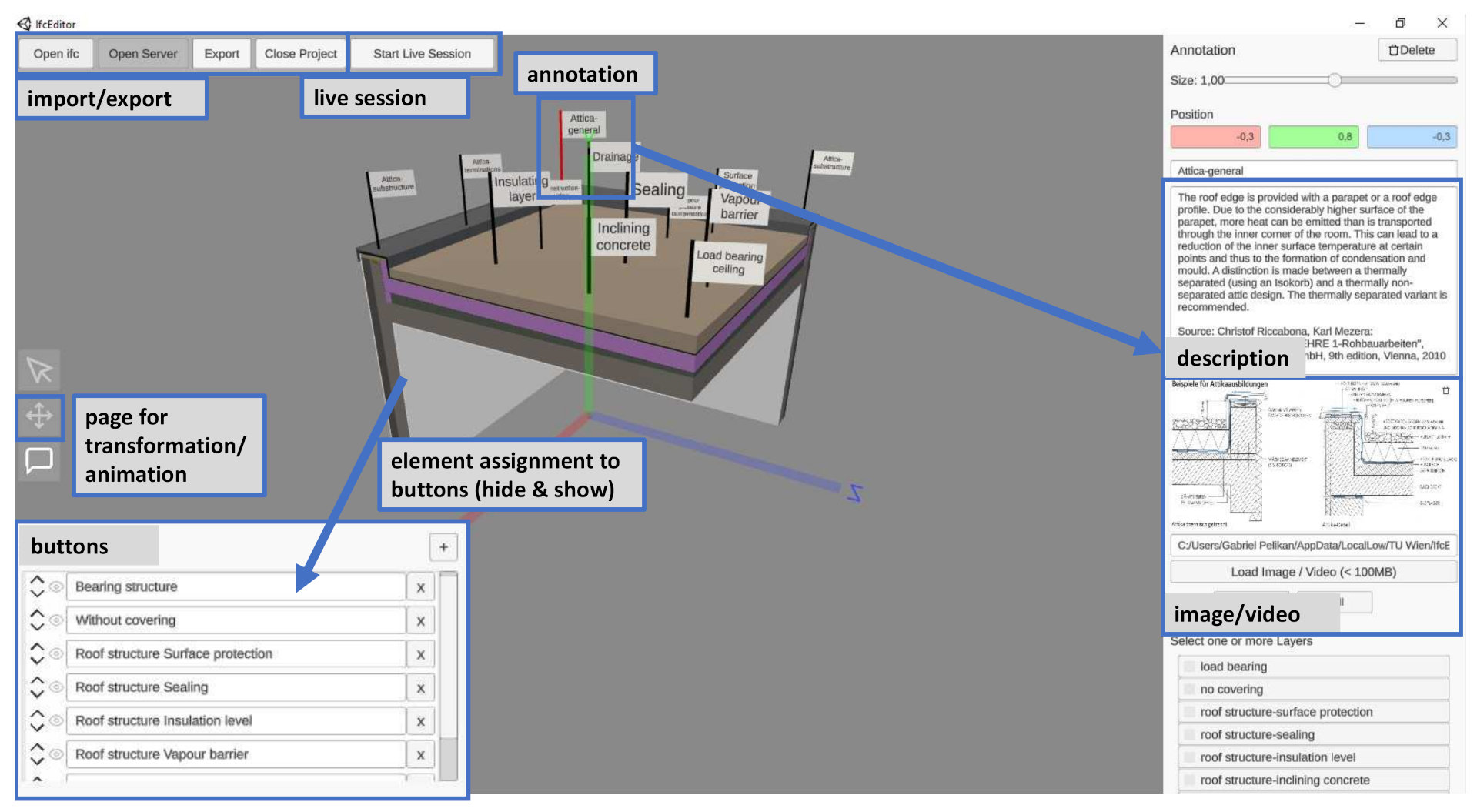Toggle visibility eye for Bearing structure

coord(56,587)
